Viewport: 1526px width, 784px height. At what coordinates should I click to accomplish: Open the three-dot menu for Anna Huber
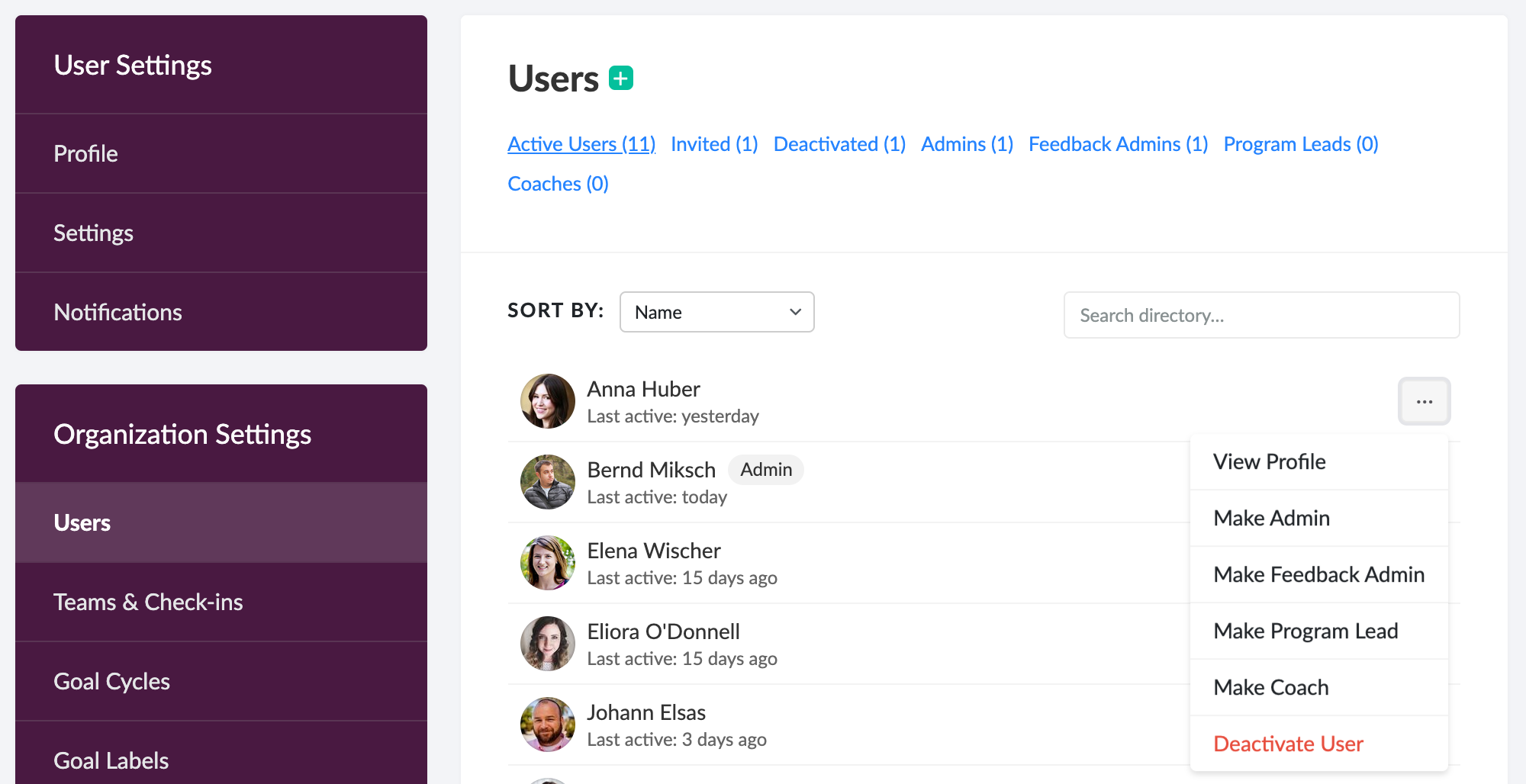tap(1424, 401)
